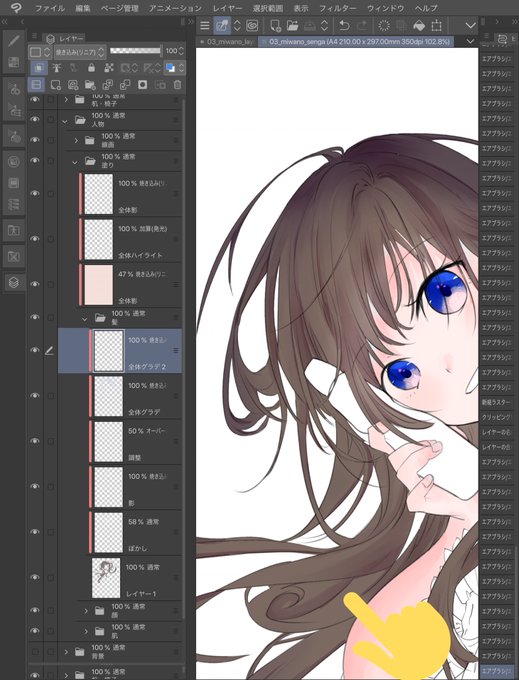Hide the 47% 全体影 layer

pyautogui.click(x=35, y=284)
